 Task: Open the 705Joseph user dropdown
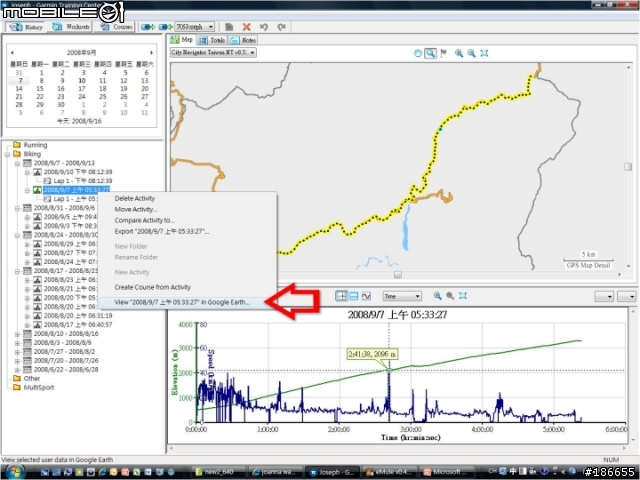[195, 27]
